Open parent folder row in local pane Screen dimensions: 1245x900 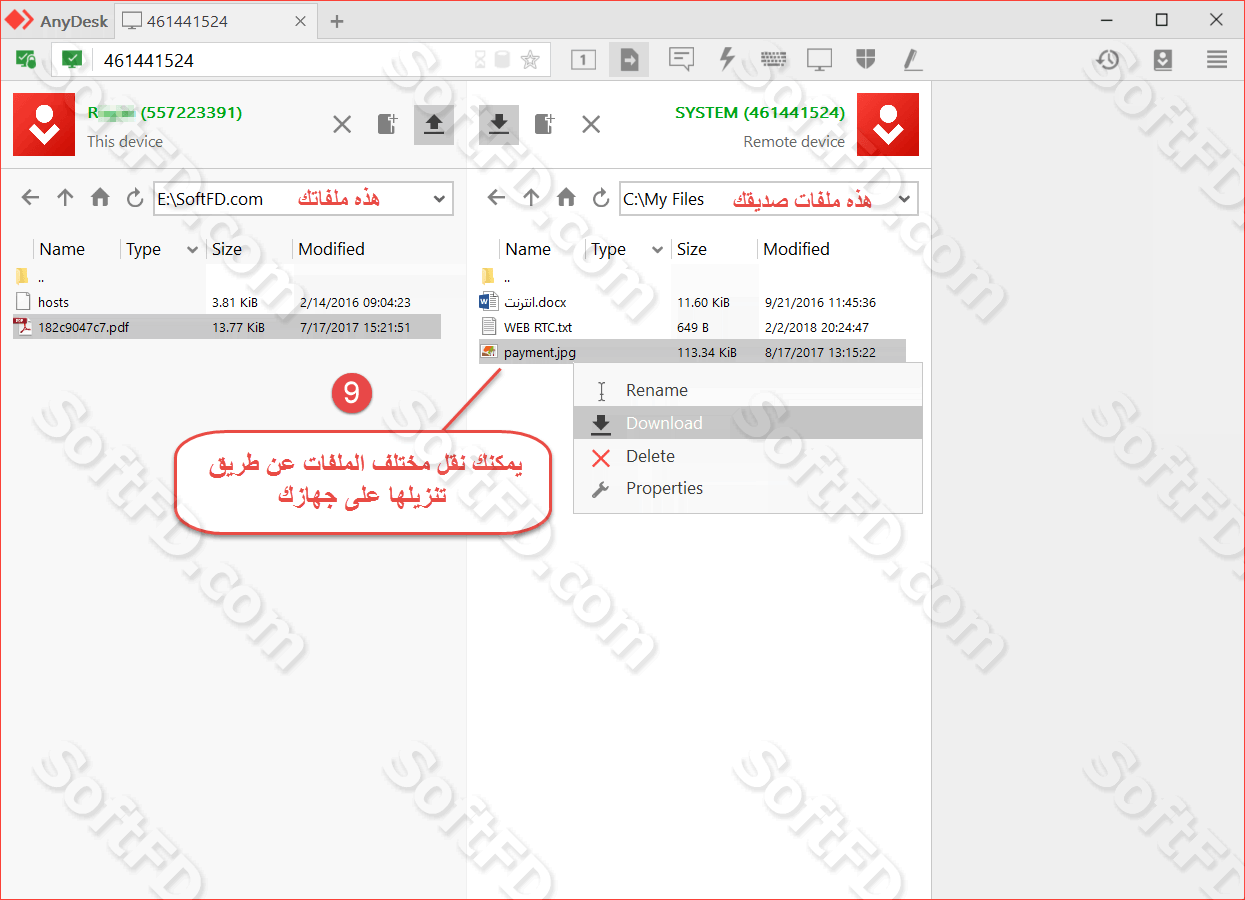tap(227, 277)
